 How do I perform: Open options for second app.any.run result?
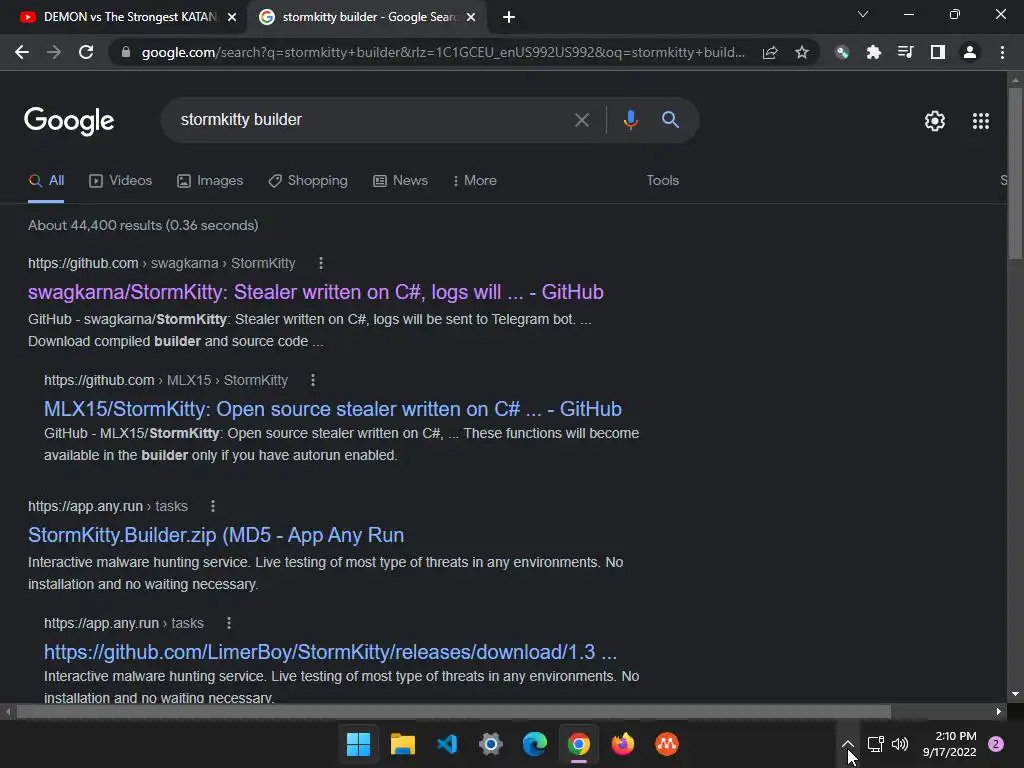229,623
